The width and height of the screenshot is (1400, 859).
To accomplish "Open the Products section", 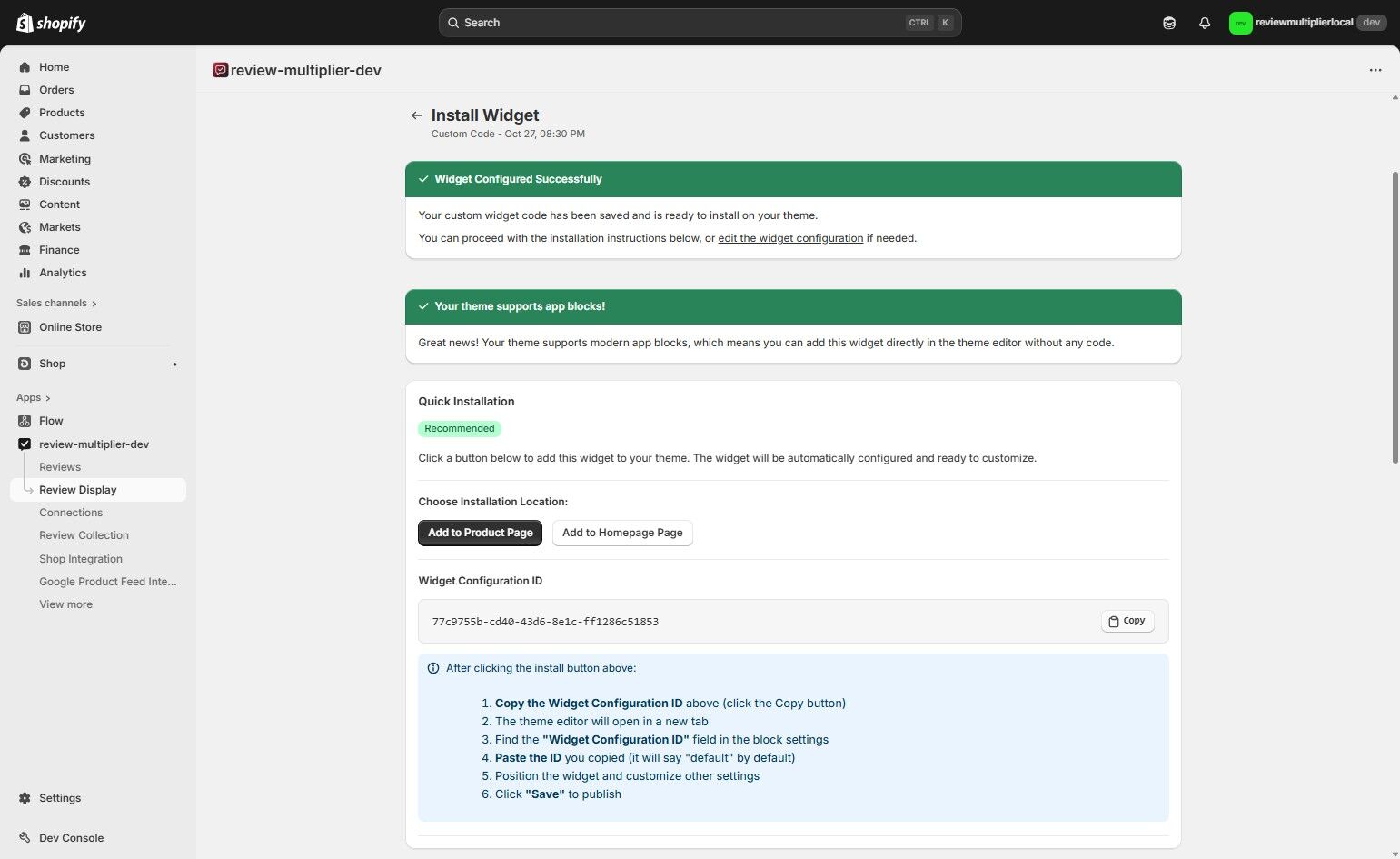I will (61, 112).
